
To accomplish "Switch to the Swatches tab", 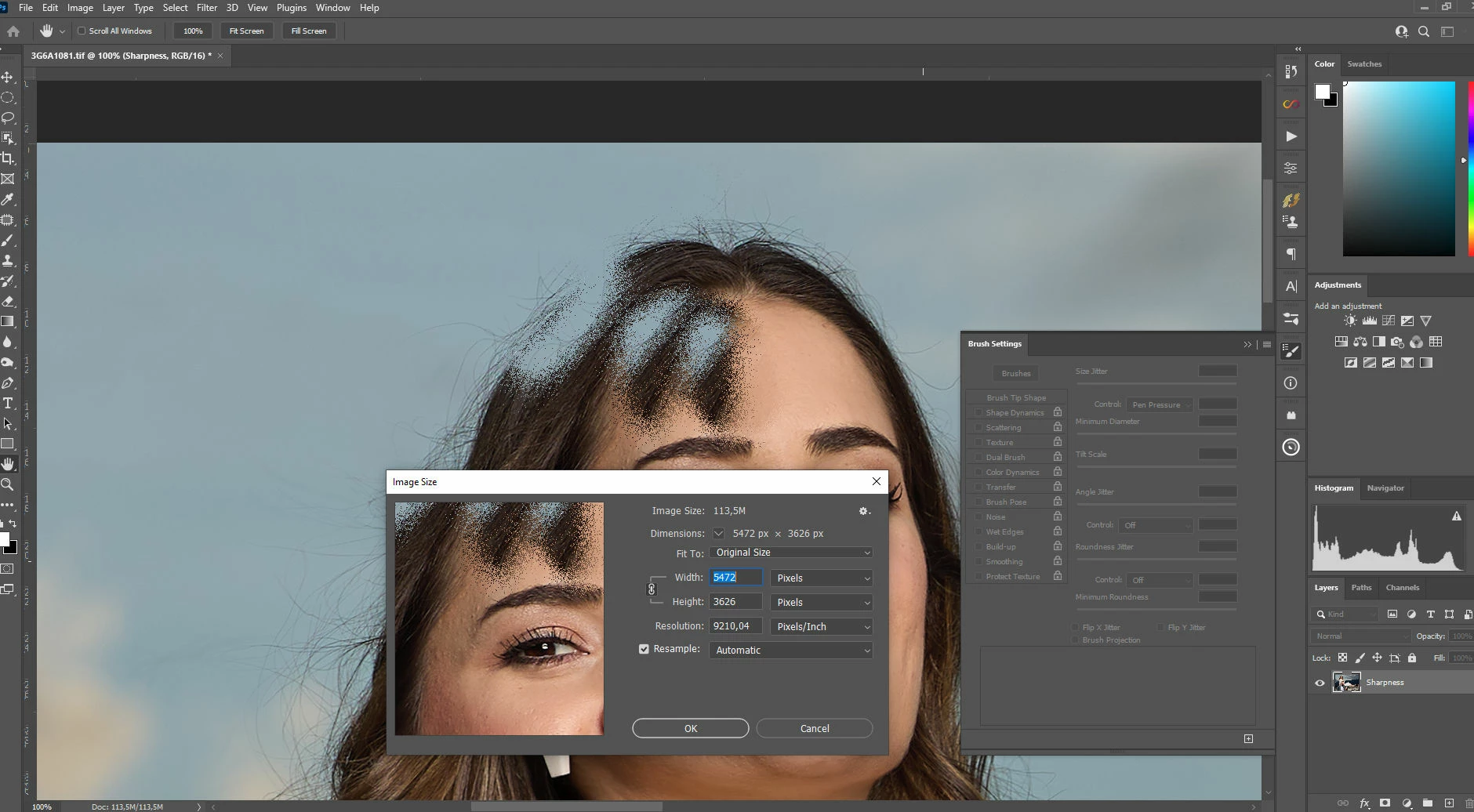I will [x=1364, y=64].
